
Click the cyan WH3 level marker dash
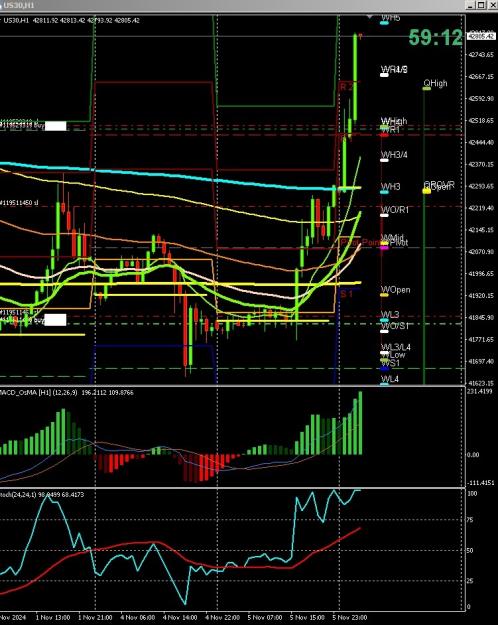click(x=384, y=192)
